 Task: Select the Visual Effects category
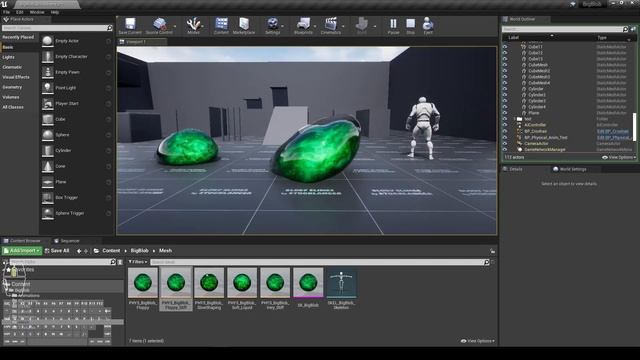pos(16,77)
